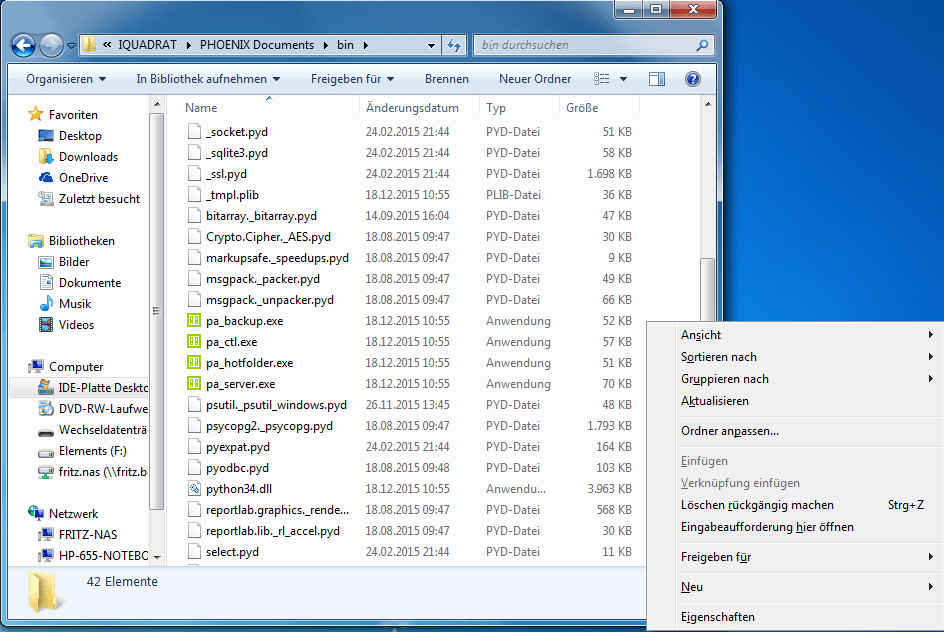
Task: Open the recent locations history dropdown
Action: 71,46
